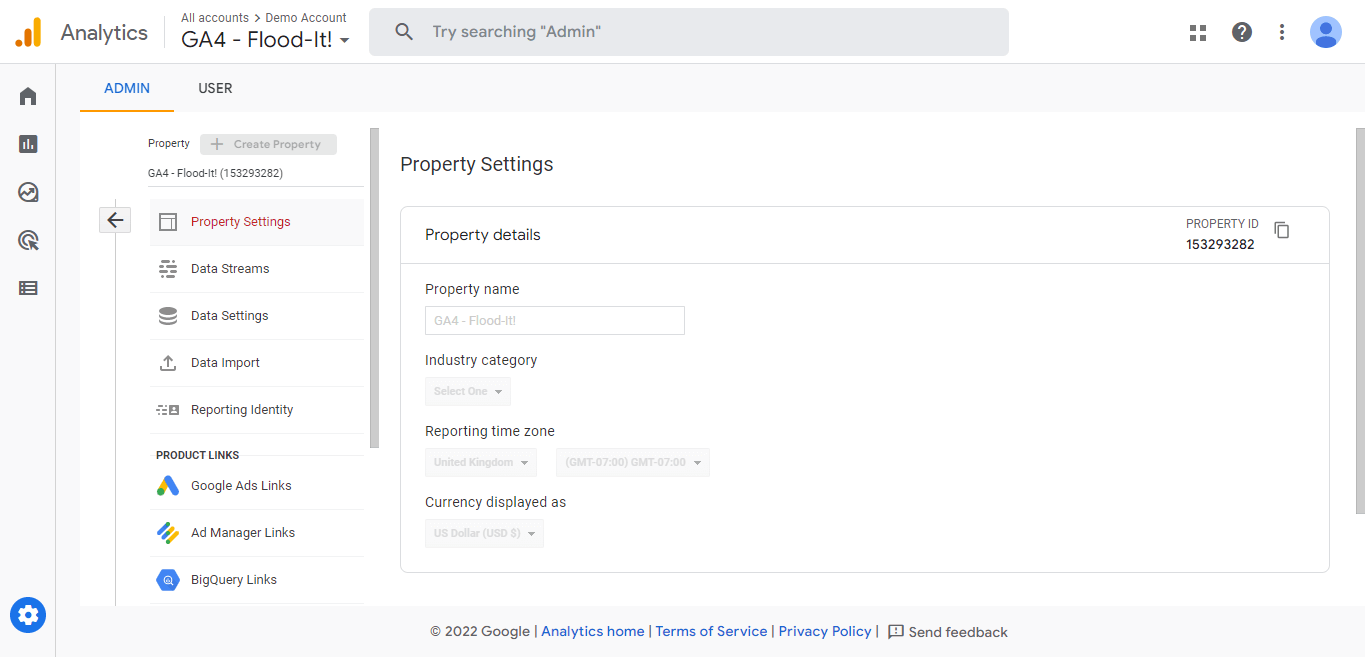Click the Ad Manager logo icon
The width and height of the screenshot is (1365, 657).
click(168, 533)
